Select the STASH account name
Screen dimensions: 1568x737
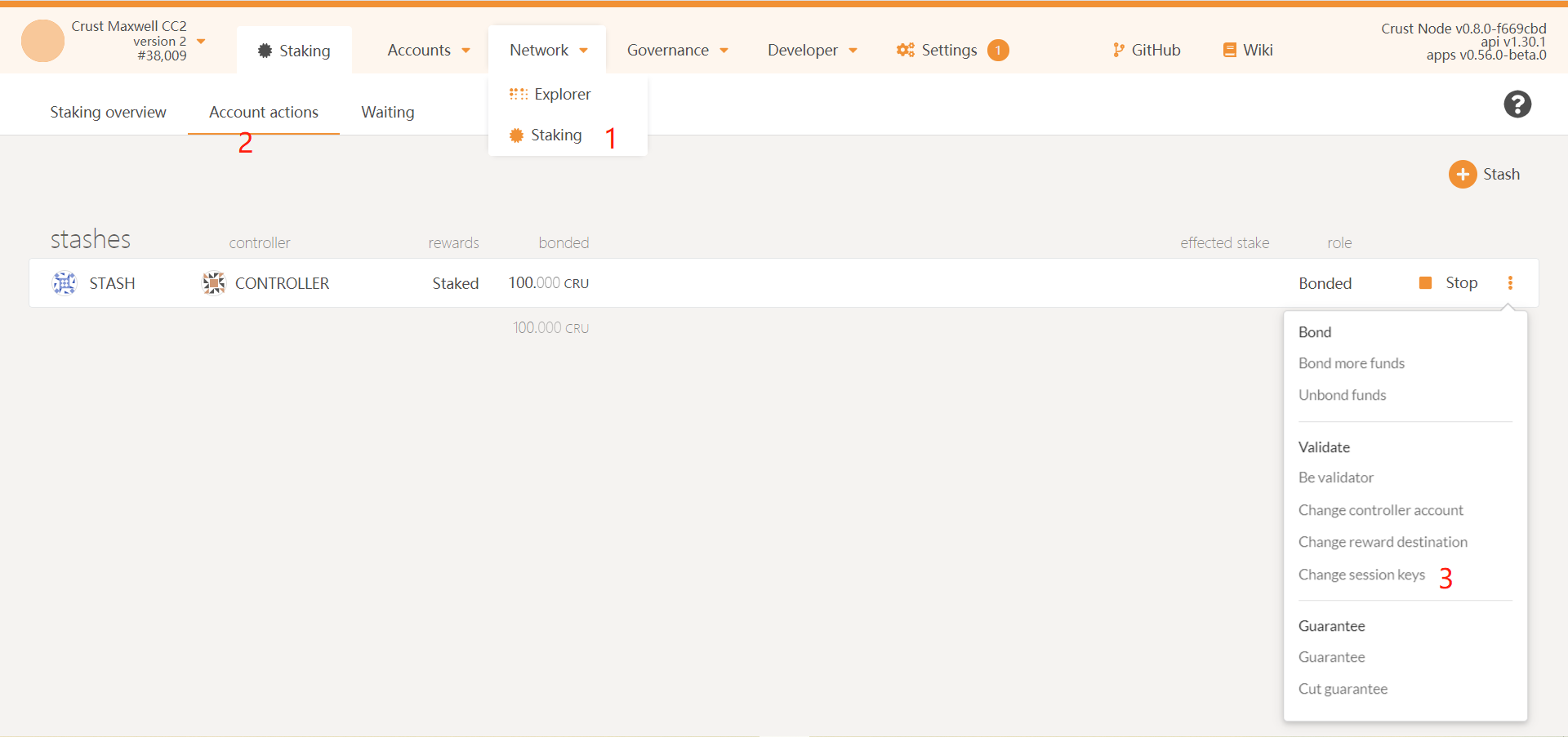tap(112, 283)
